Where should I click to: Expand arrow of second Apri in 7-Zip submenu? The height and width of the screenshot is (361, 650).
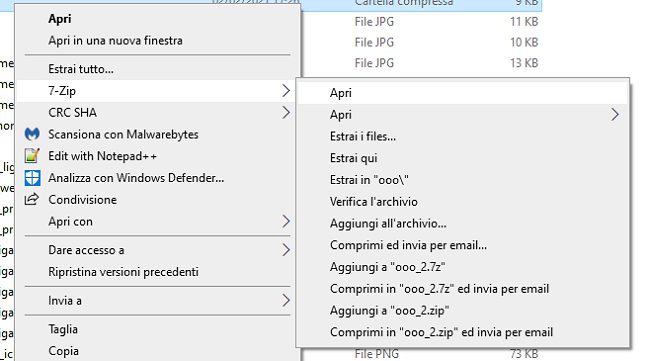[x=615, y=115]
